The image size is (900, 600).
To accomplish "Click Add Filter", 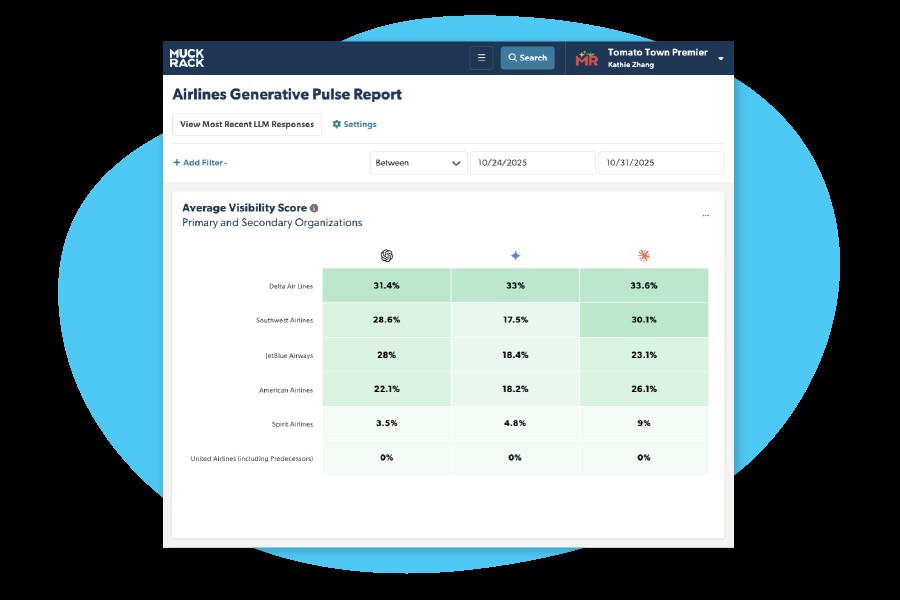I will click(200, 162).
